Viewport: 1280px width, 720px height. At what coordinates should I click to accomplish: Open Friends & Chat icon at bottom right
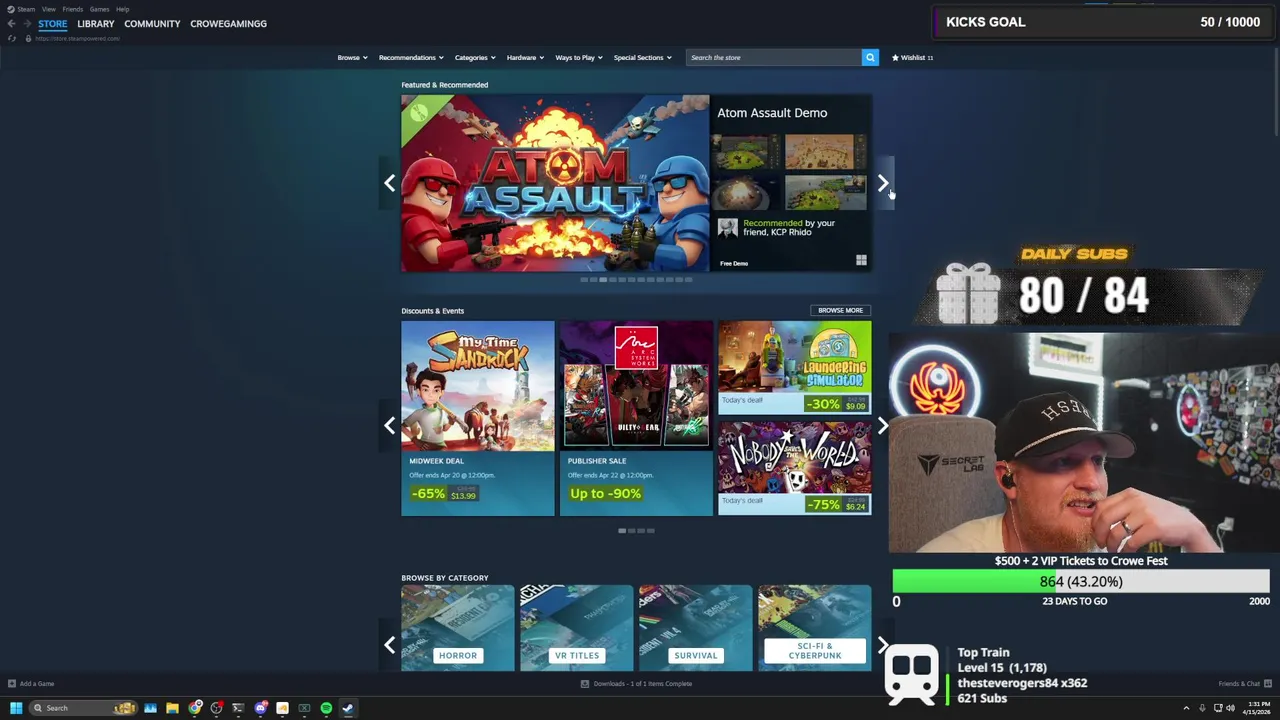click(x=1267, y=684)
